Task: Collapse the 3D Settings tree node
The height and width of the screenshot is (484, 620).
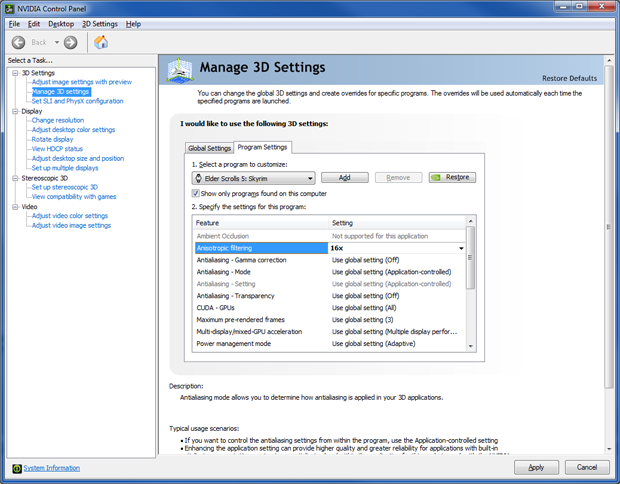Action: click(15, 73)
